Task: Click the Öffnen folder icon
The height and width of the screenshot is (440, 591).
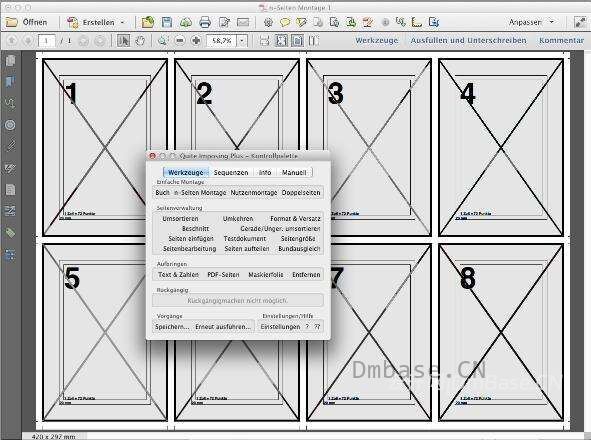Action: point(12,22)
